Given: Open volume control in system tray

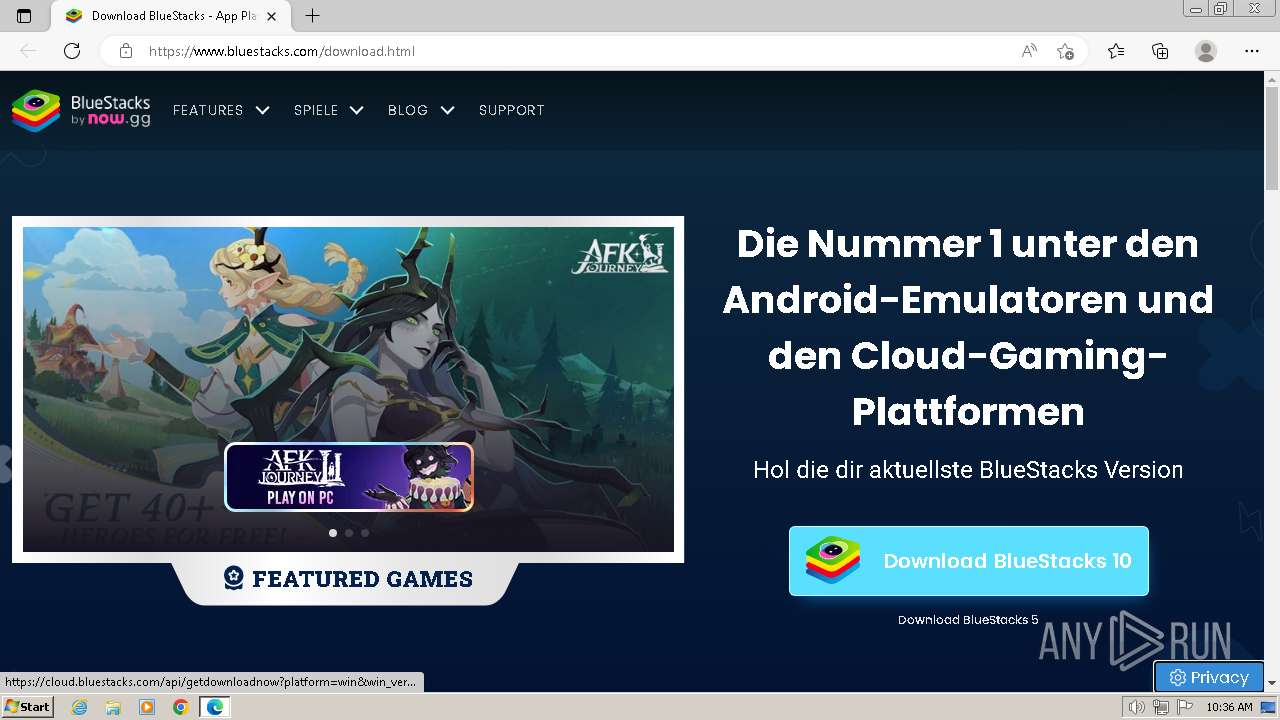Looking at the screenshot, I should click(1137, 707).
